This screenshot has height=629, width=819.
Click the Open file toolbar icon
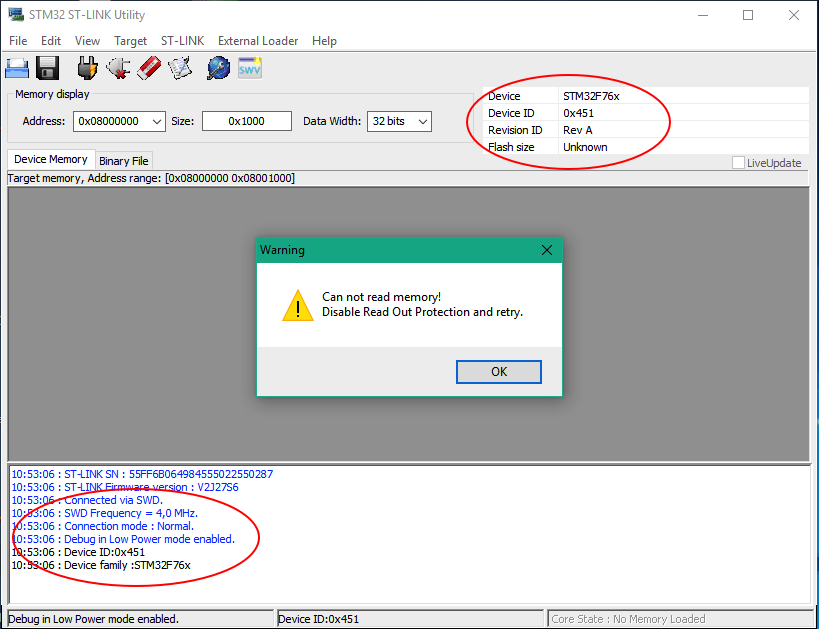(x=17, y=68)
